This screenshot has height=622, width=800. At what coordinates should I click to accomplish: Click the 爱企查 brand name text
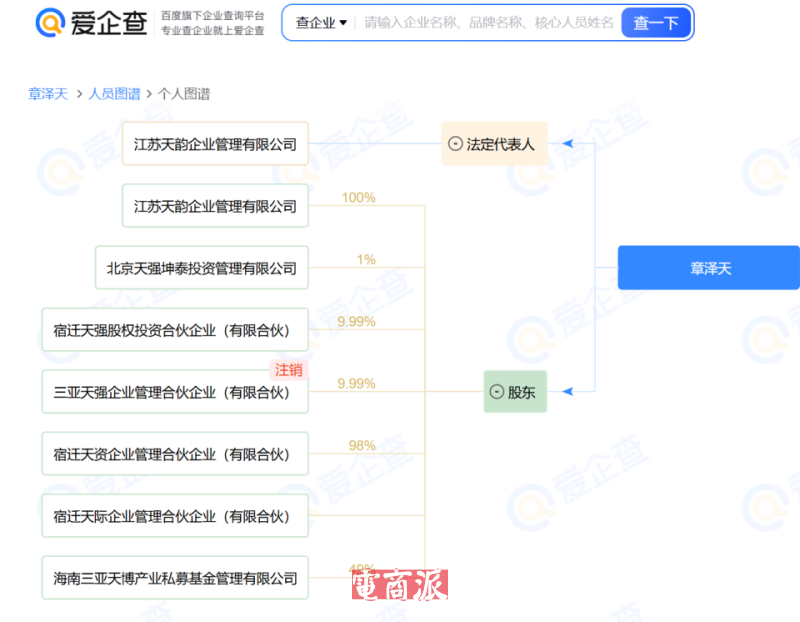109,23
